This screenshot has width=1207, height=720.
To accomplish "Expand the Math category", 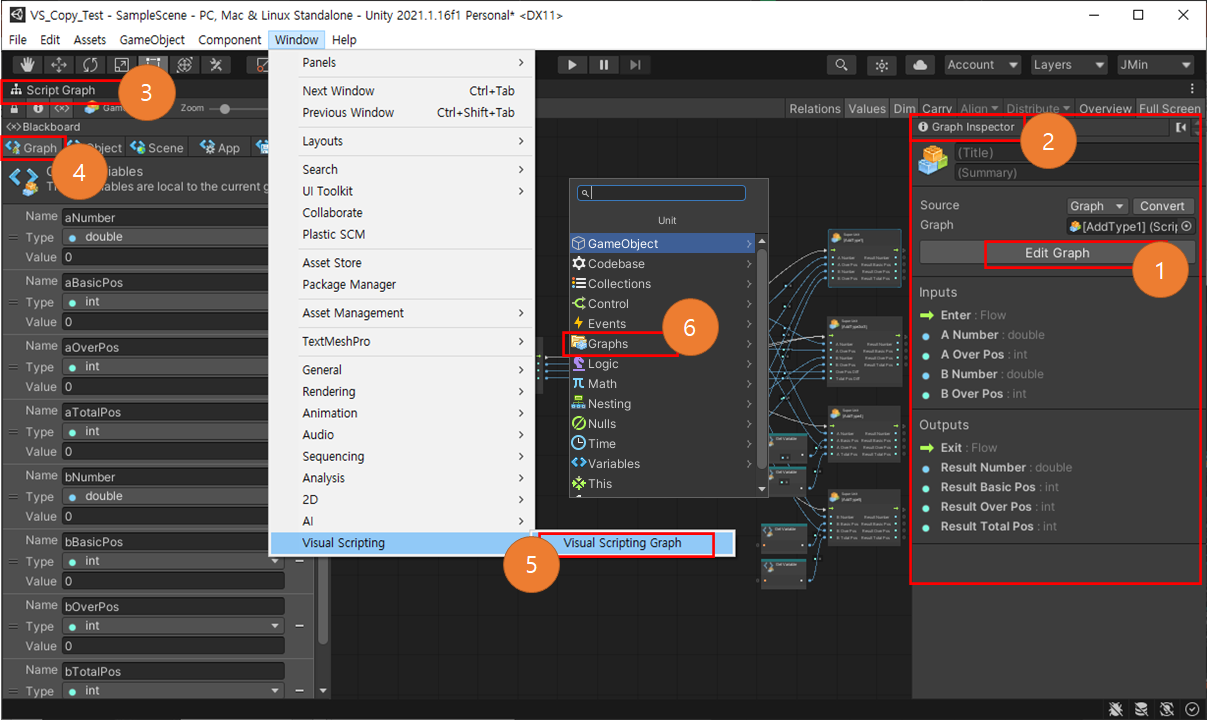I will [662, 384].
